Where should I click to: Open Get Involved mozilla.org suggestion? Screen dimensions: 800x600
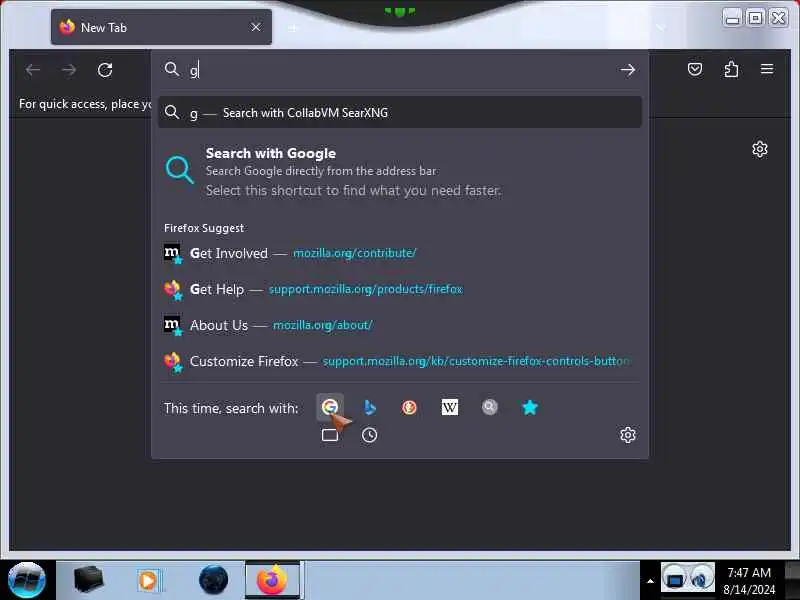tap(400, 253)
